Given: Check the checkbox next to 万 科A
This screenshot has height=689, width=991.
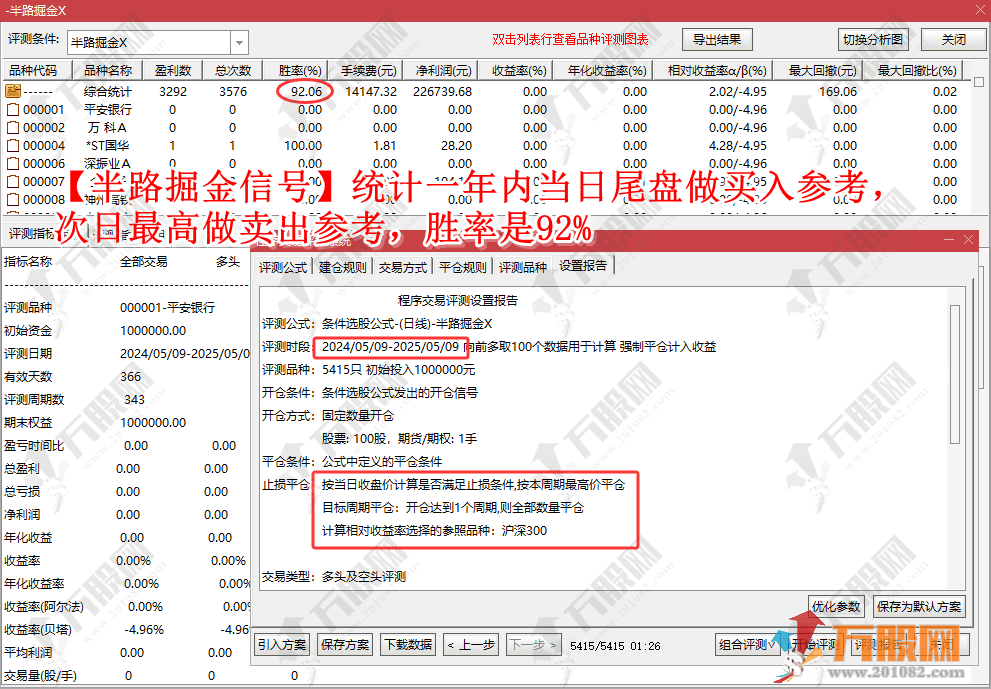Looking at the screenshot, I should (x=15, y=125).
